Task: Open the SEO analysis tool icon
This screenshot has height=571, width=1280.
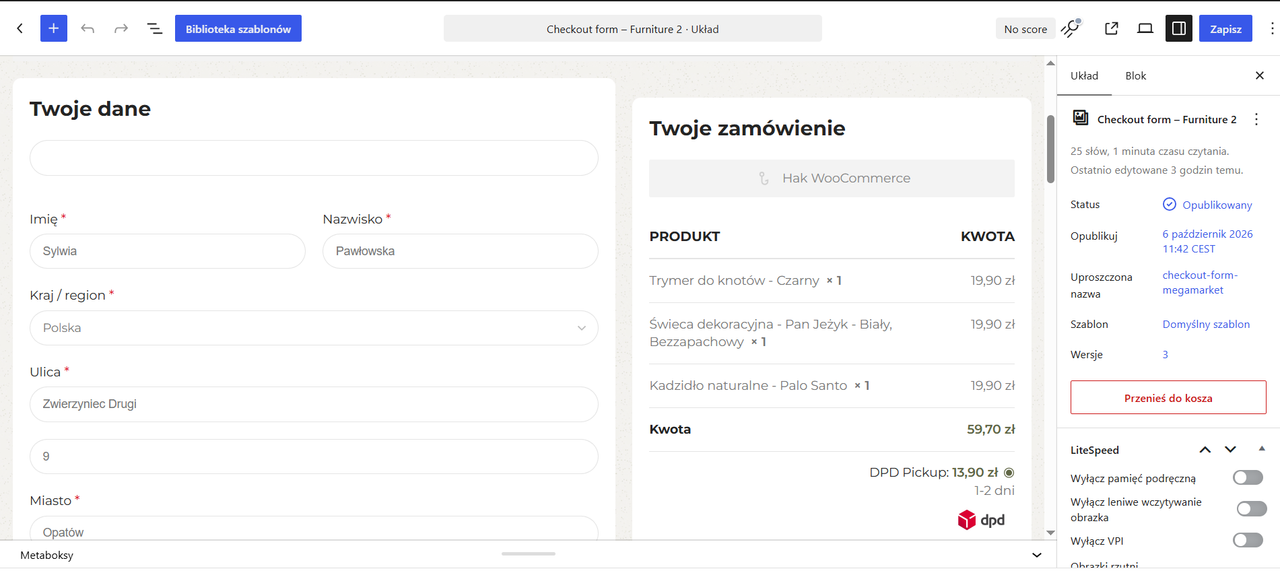Action: click(1071, 29)
